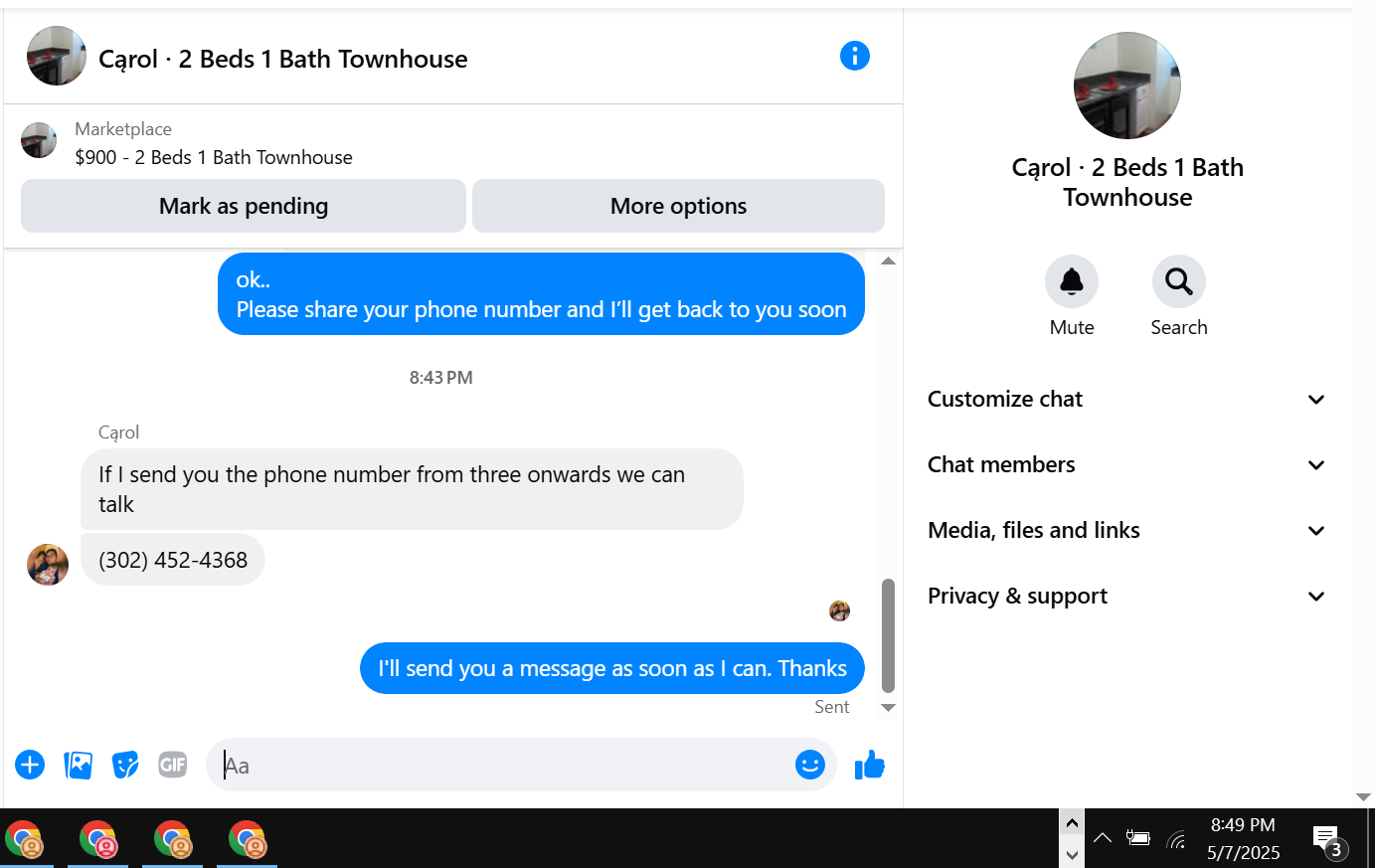The image size is (1375, 868).
Task: Open the Windows notification center icon
Action: point(1327,838)
